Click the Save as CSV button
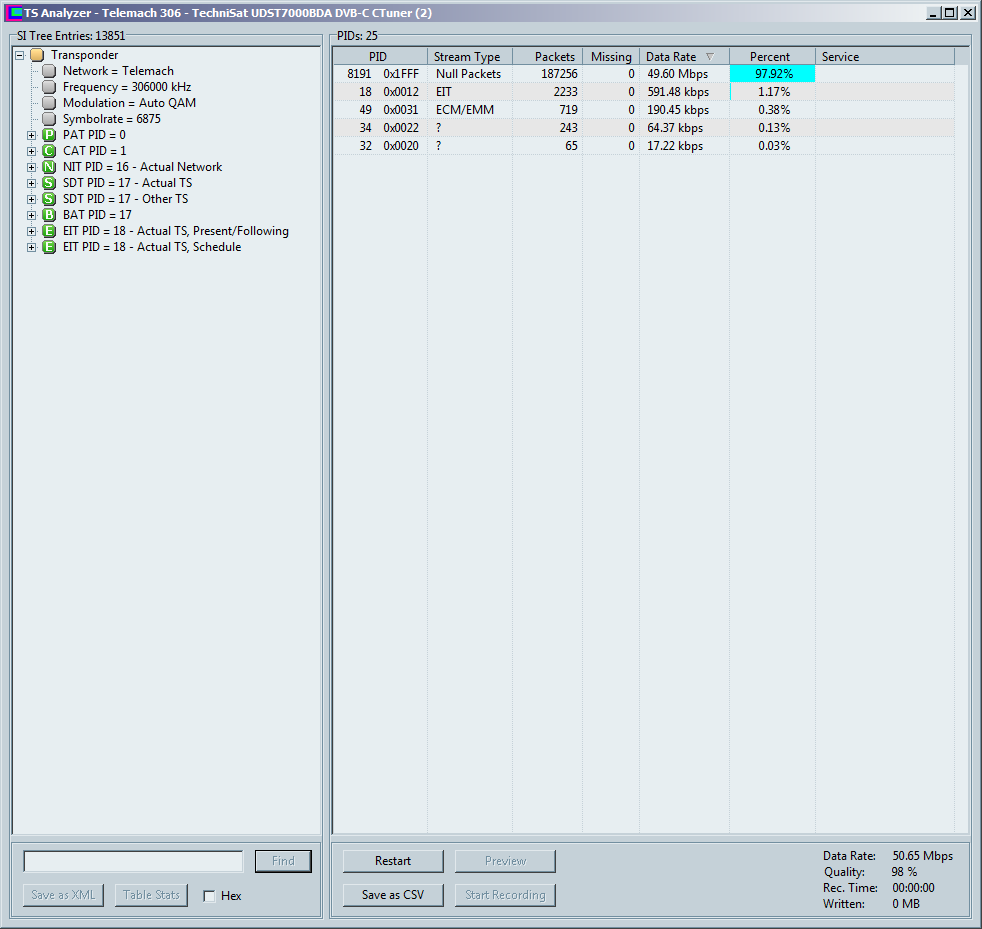Viewport: 982px width, 929px height. (393, 895)
